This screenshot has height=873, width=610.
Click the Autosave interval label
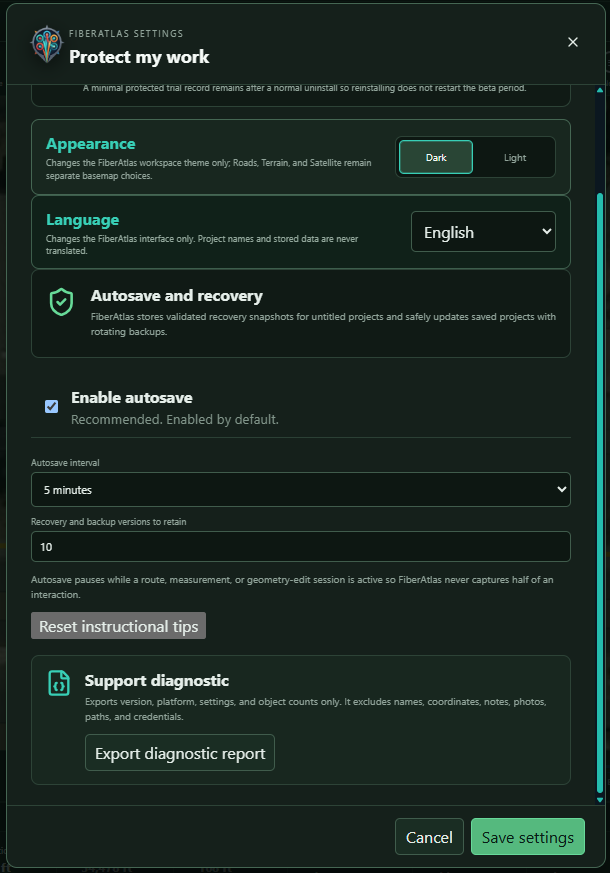click(65, 463)
